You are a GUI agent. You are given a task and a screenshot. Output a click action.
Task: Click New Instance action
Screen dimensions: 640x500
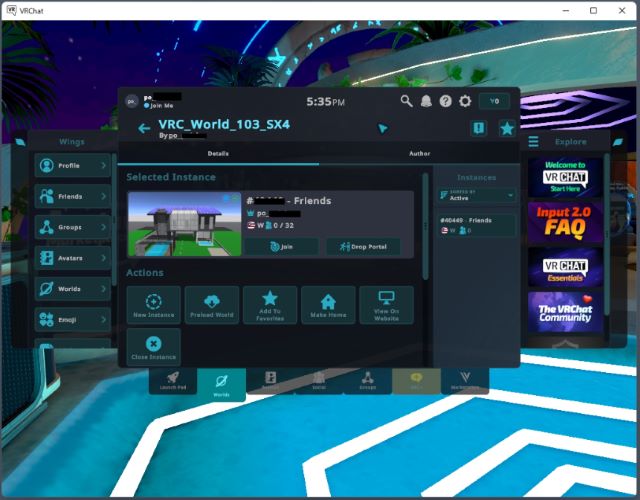(153, 305)
